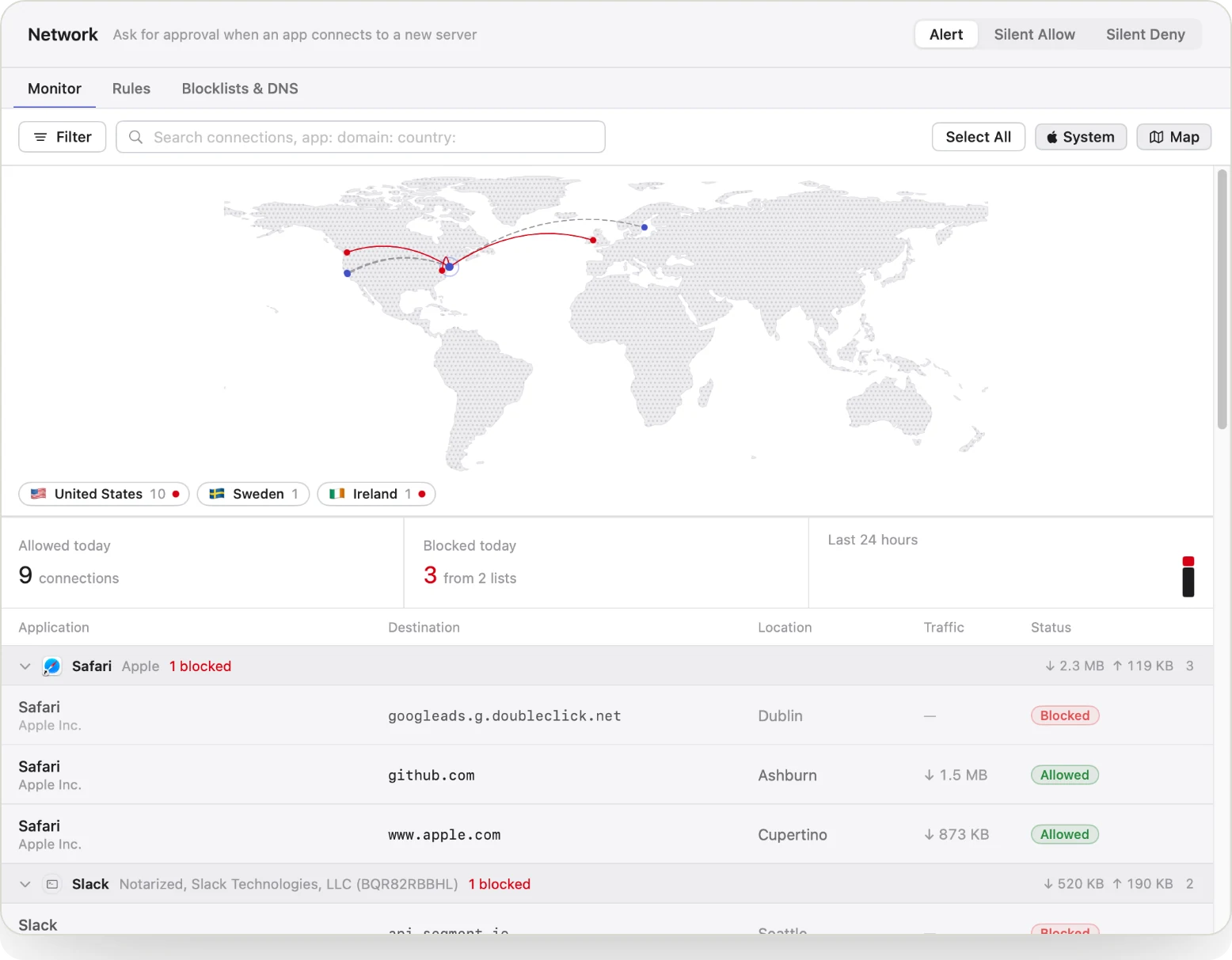1232x960 pixels.
Task: Click the Application column header
Action: click(x=54, y=627)
